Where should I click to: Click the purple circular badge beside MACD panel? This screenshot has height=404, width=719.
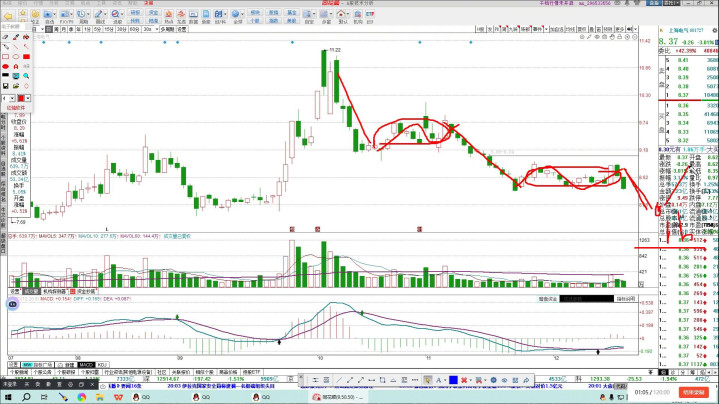[12, 304]
